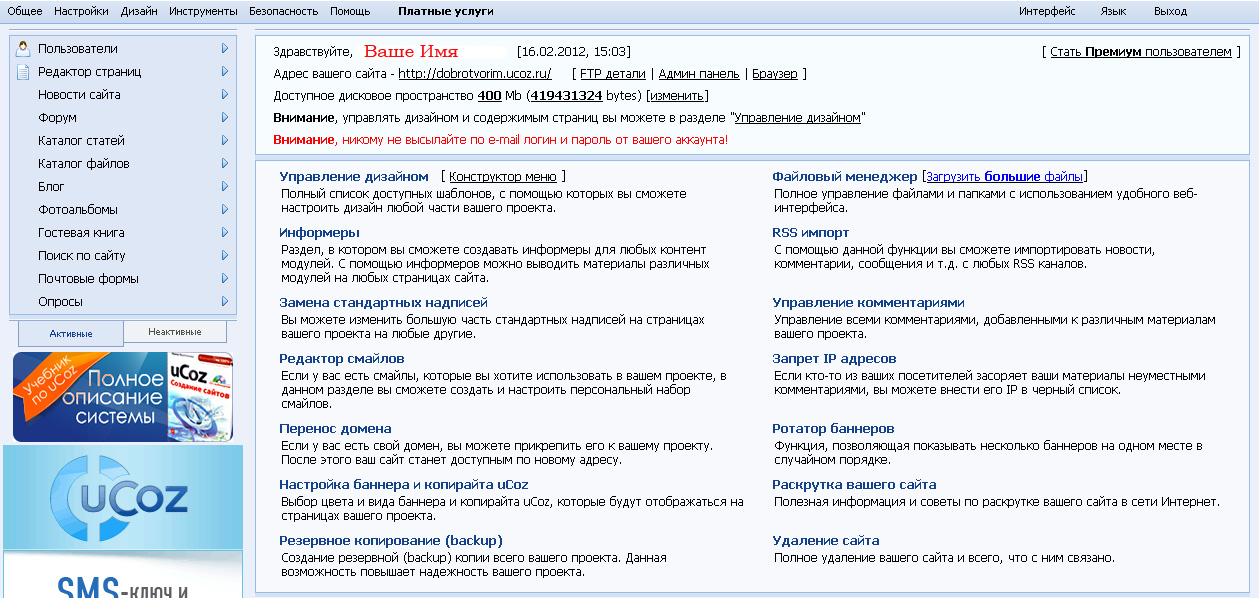Expand the Новости сайта submenu arrow

[225, 94]
